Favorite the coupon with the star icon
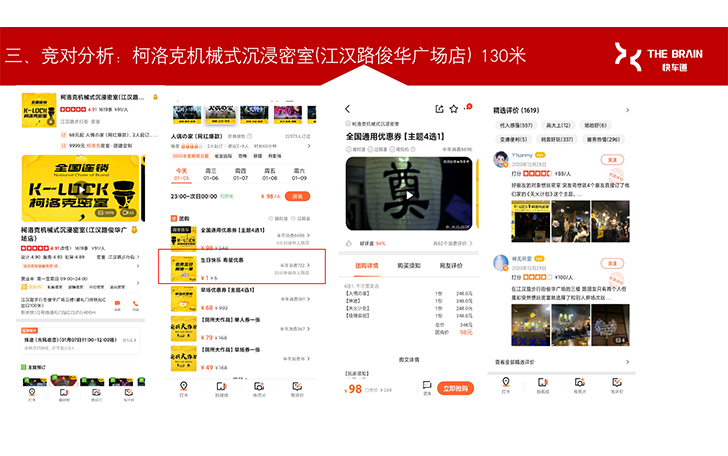Screen dimensions: 728x456 [x=454, y=109]
